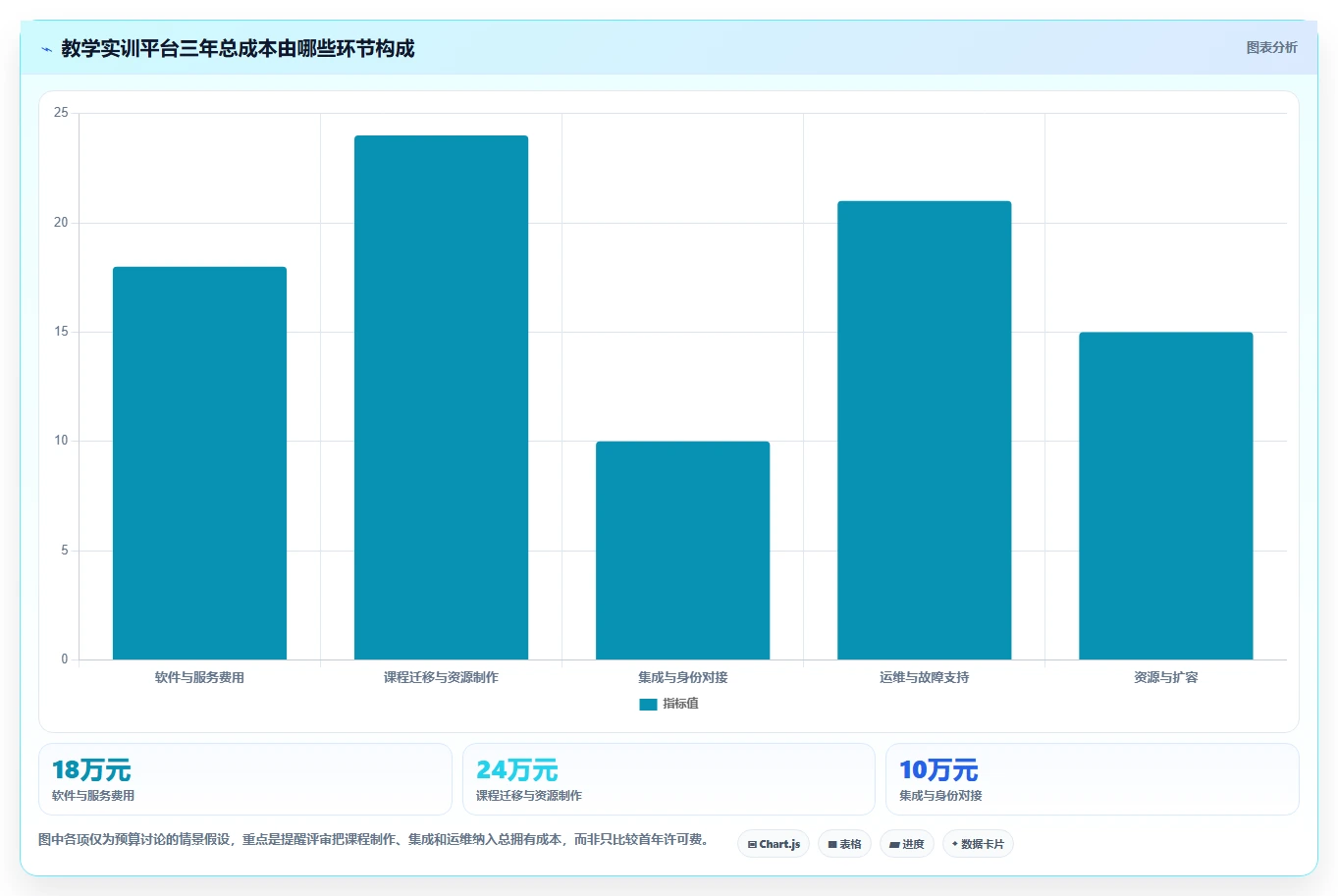Click the lightning icon beside the chart title

(46, 49)
